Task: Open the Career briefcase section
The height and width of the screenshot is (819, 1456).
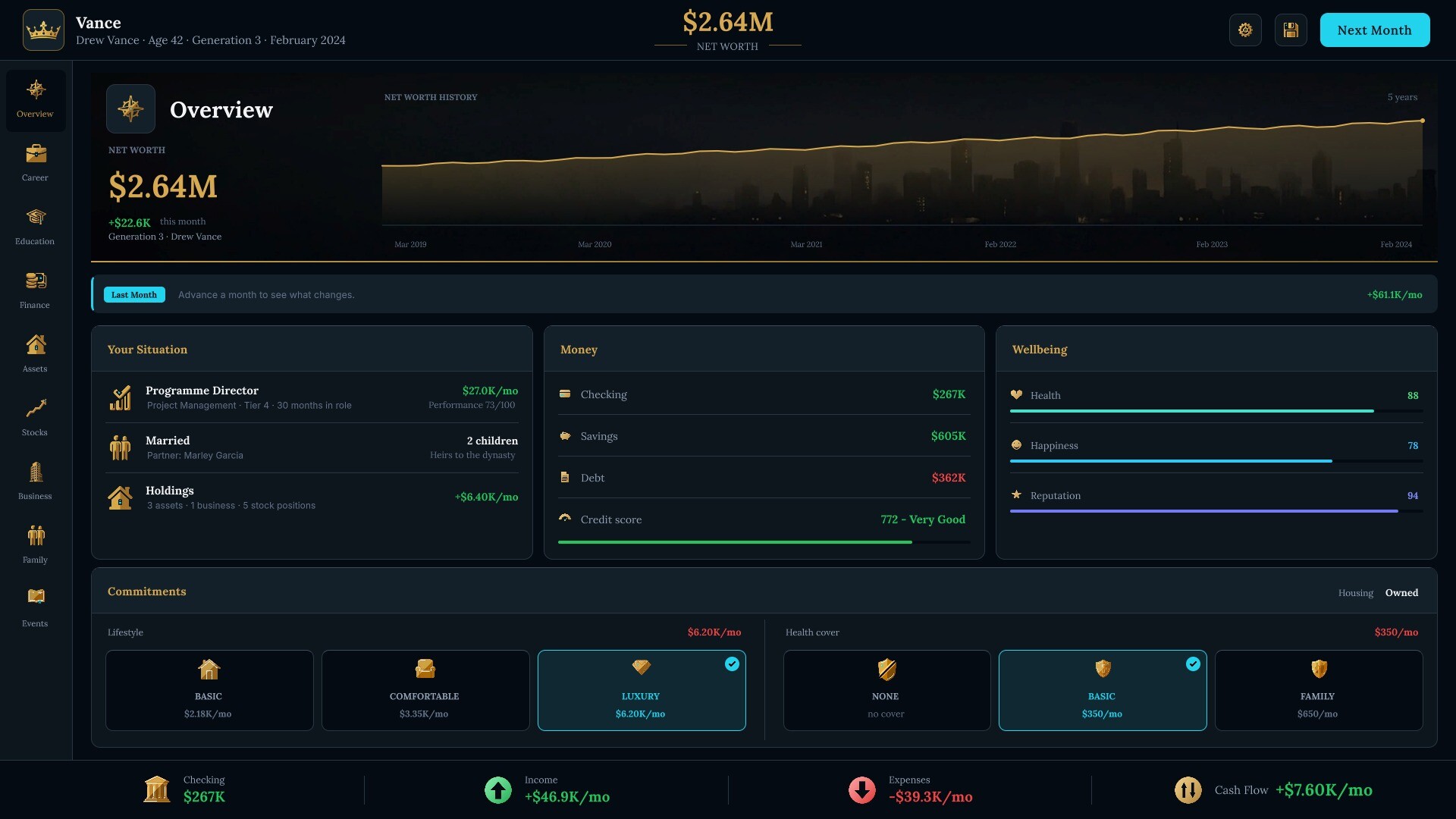Action: click(x=35, y=163)
